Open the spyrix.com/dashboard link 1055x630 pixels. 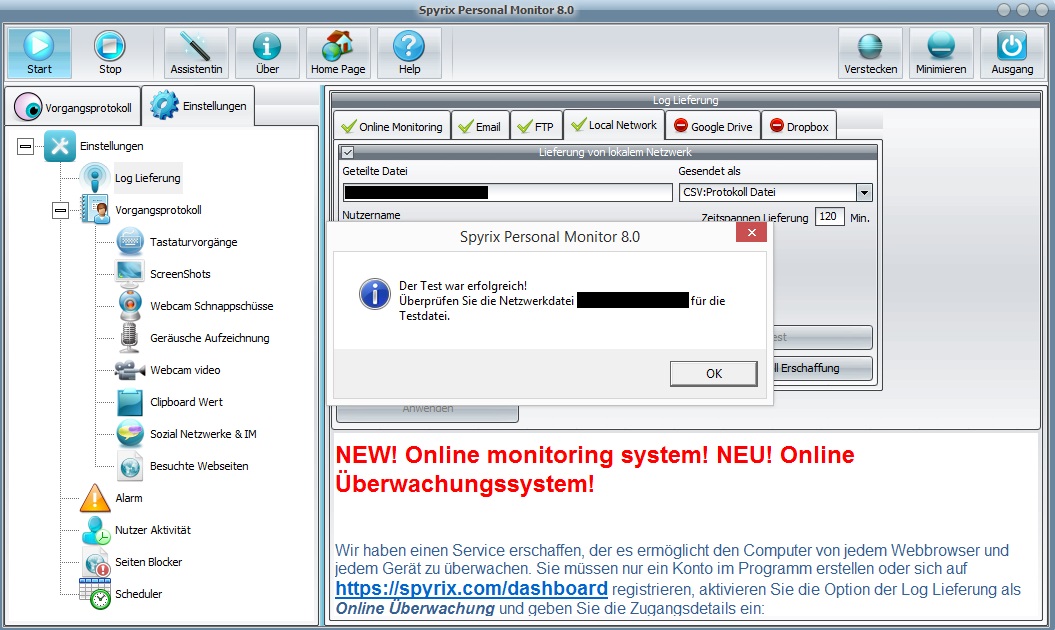point(472,588)
